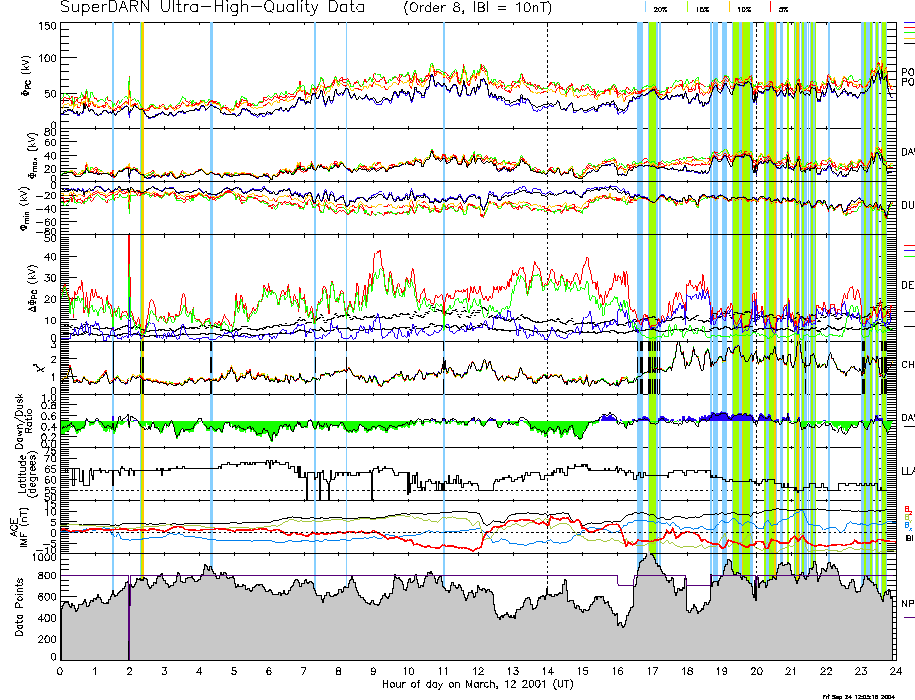Click the '1000' tick of Data Points axis

click(x=44, y=557)
